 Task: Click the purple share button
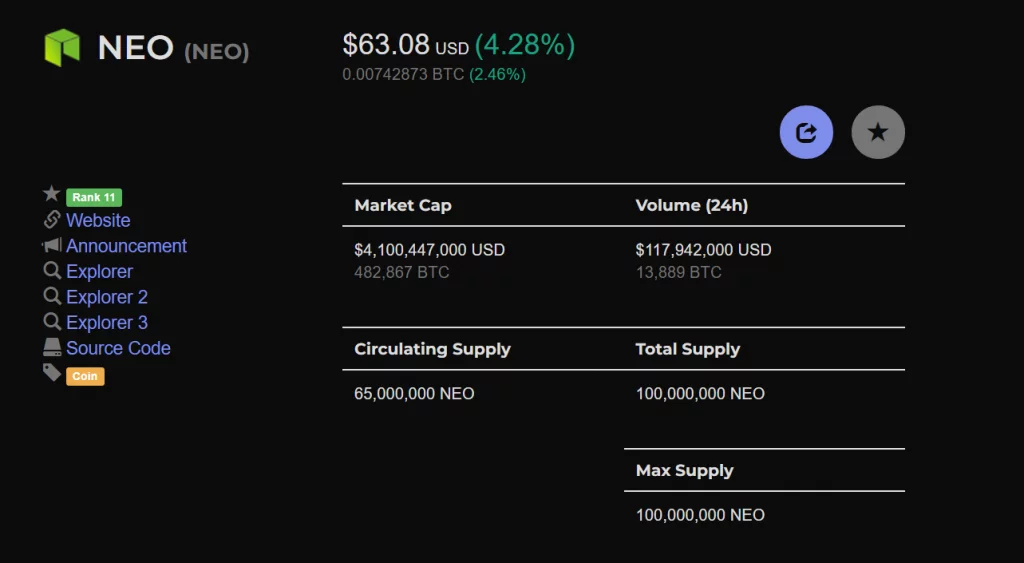806,133
